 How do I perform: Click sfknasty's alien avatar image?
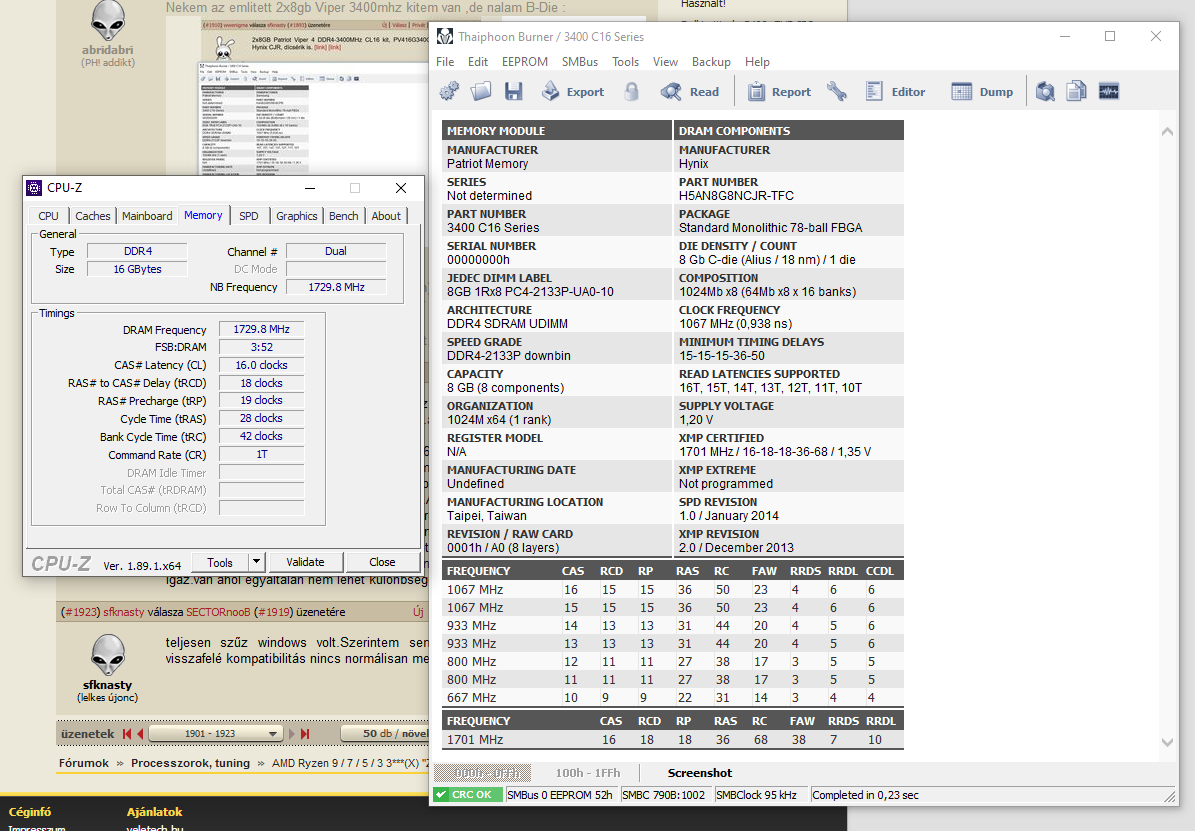pyautogui.click(x=107, y=655)
